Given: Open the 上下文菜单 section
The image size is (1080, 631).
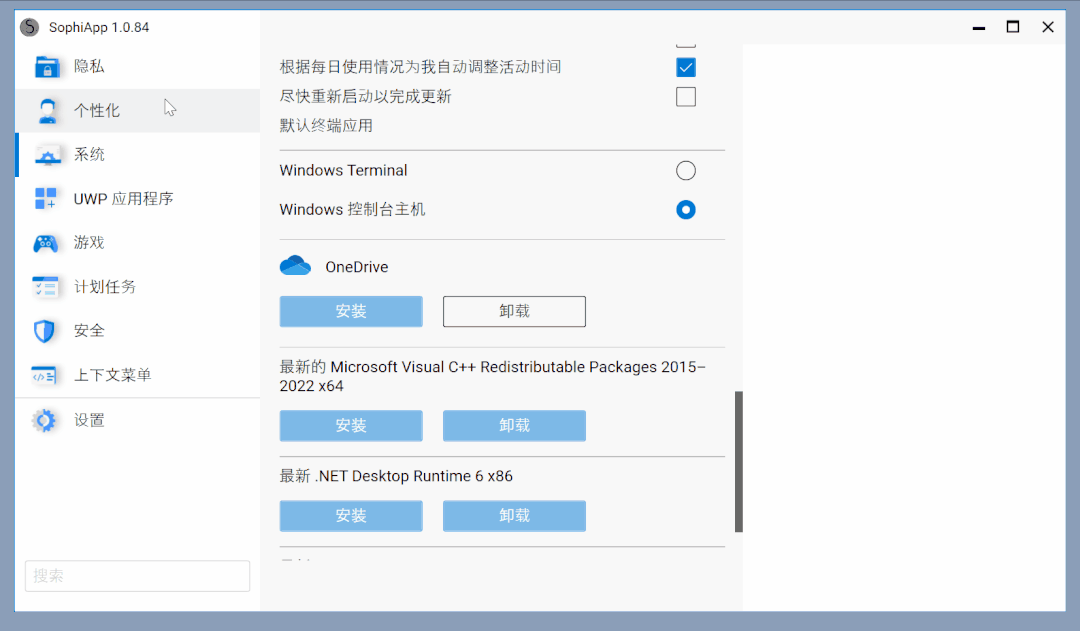Looking at the screenshot, I should [x=138, y=375].
